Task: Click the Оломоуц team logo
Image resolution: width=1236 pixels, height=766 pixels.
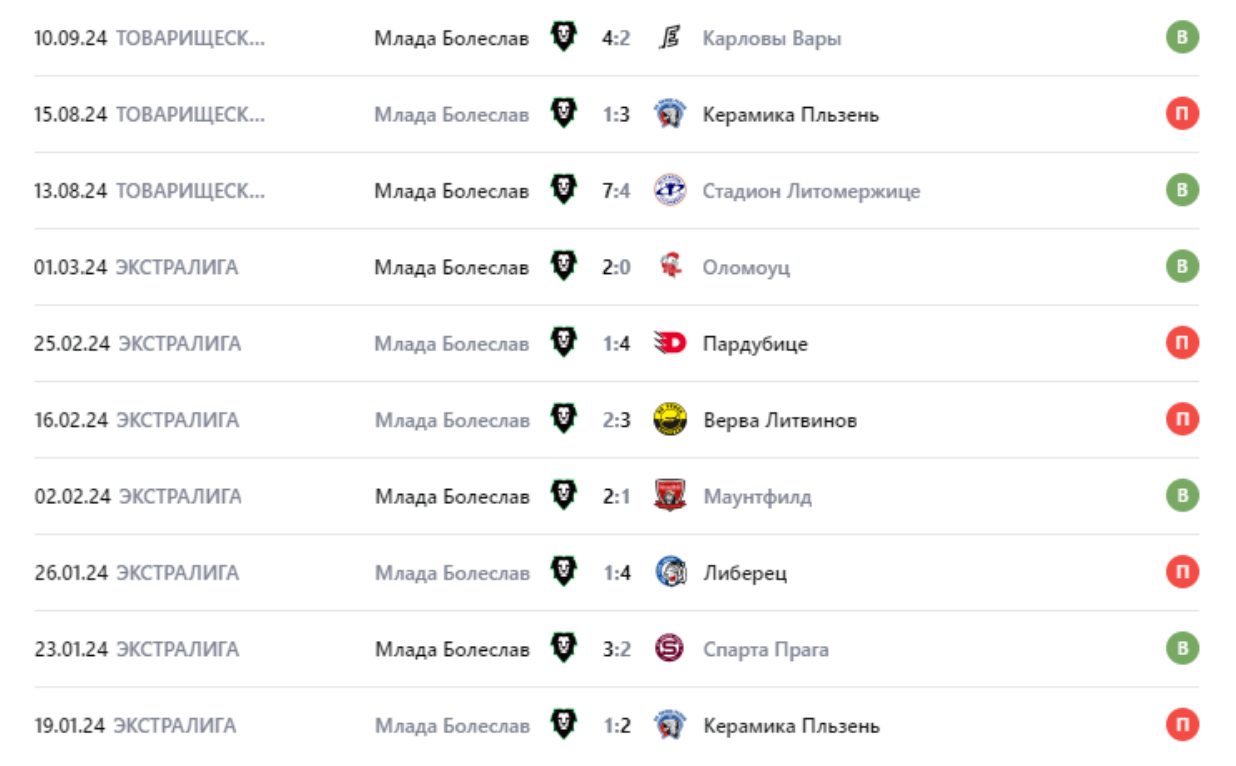Action: 670,267
